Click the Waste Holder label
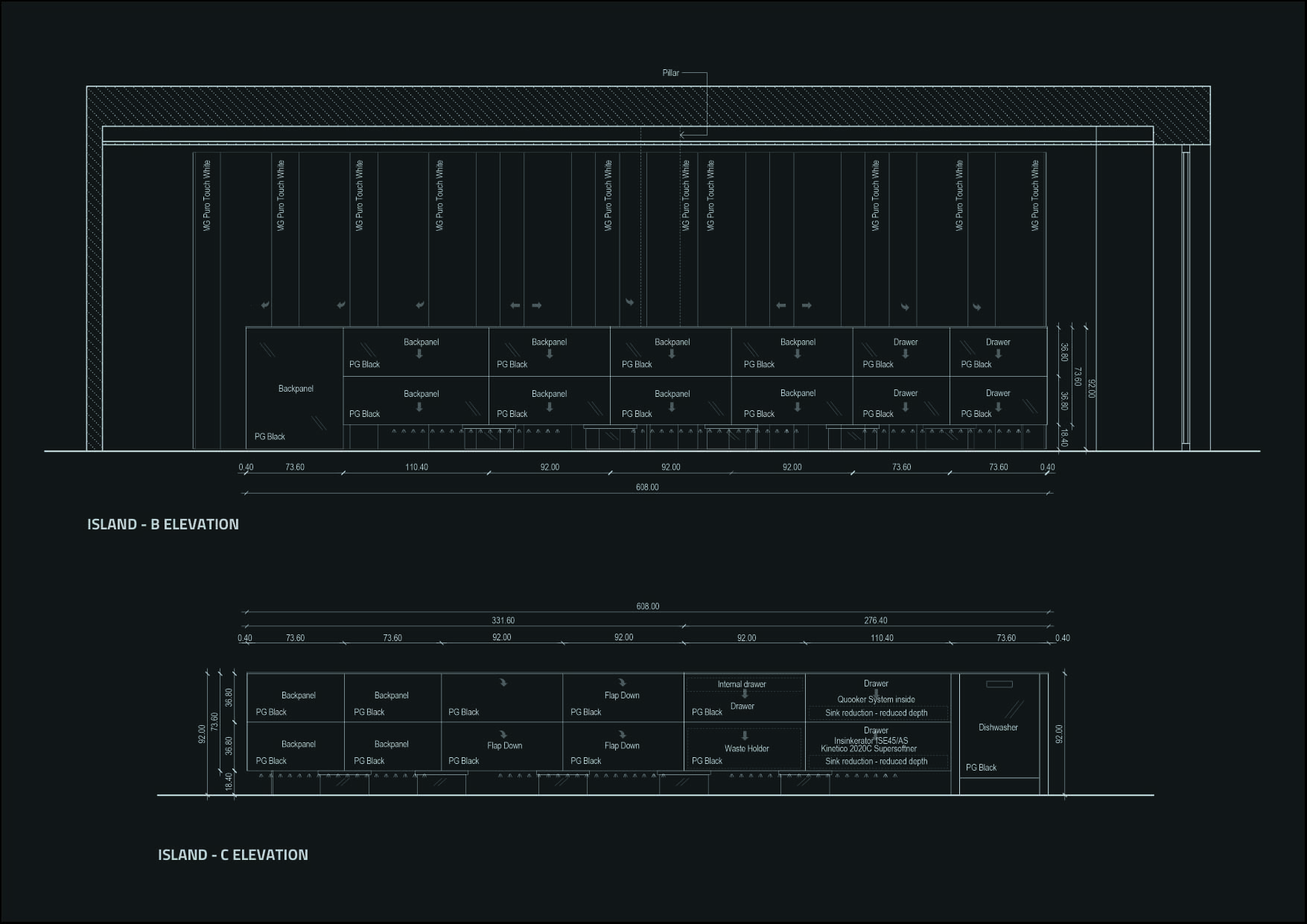1307x924 pixels. coord(746,749)
